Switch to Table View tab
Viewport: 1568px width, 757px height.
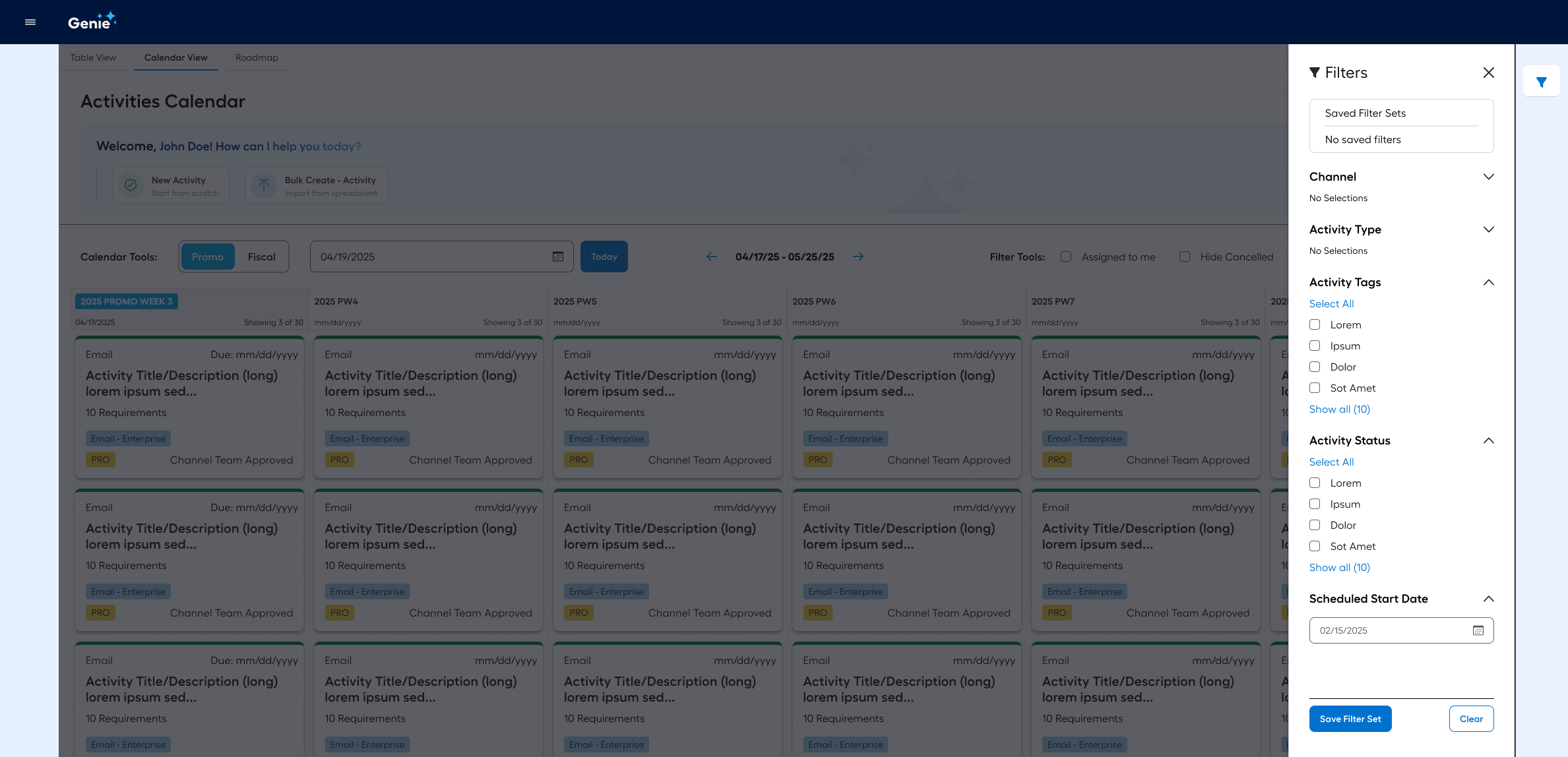(93, 57)
